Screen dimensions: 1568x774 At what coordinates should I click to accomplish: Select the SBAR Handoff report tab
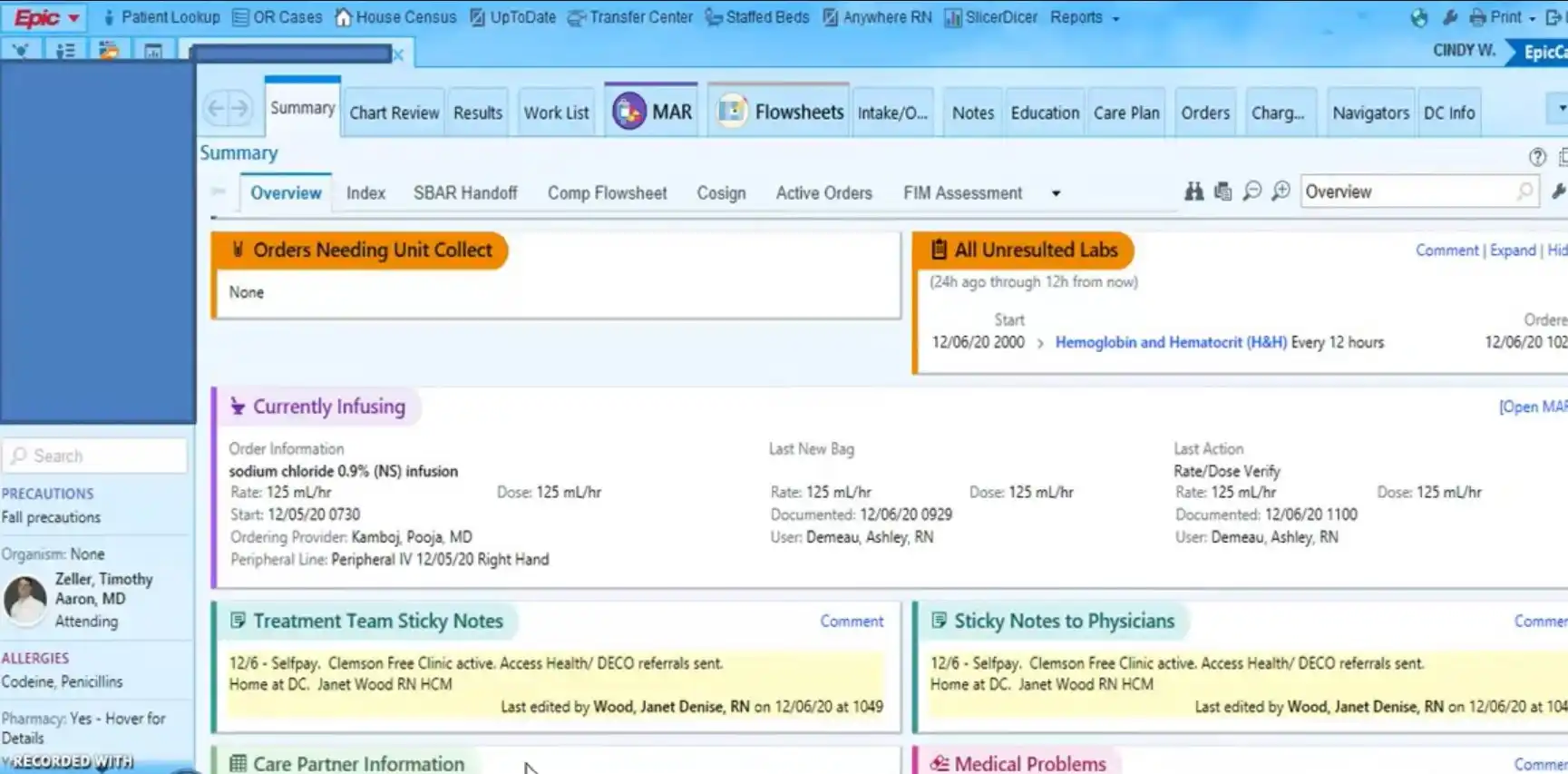click(x=465, y=193)
